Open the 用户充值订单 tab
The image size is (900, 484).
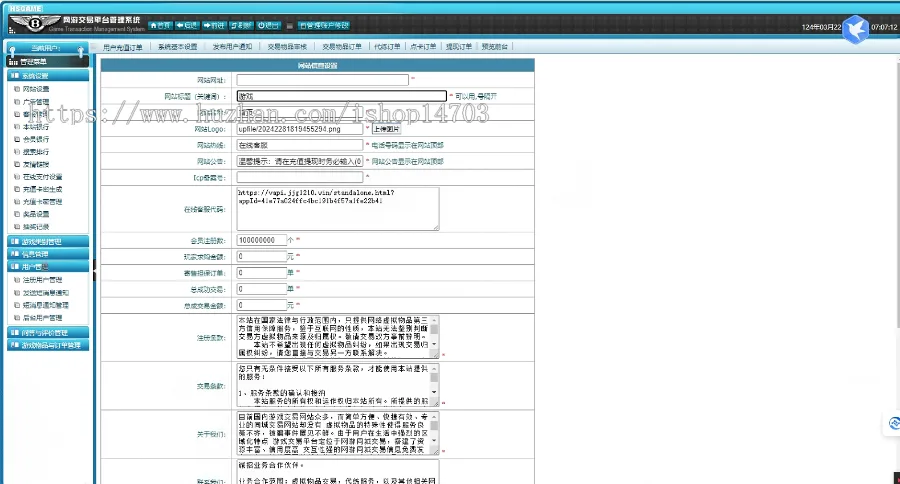pos(122,46)
